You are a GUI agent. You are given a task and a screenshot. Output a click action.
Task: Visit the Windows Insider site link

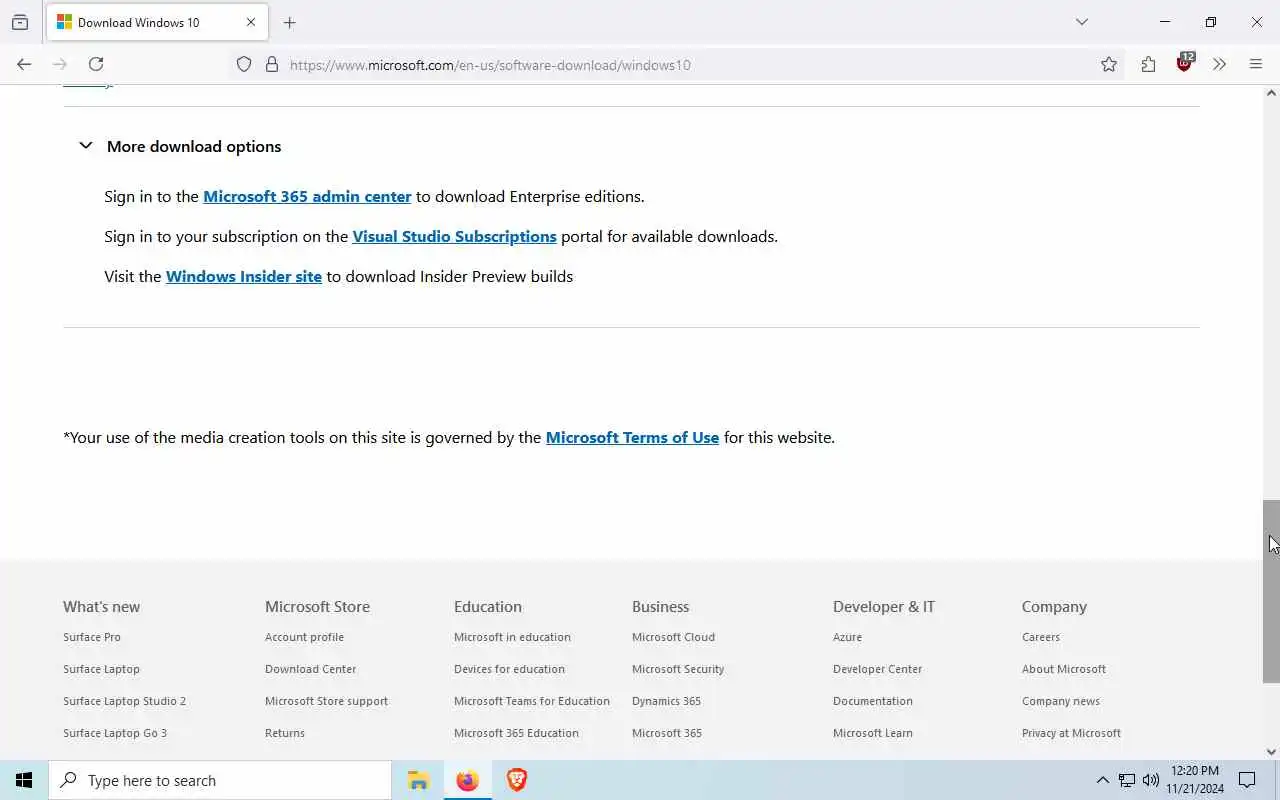tap(244, 276)
